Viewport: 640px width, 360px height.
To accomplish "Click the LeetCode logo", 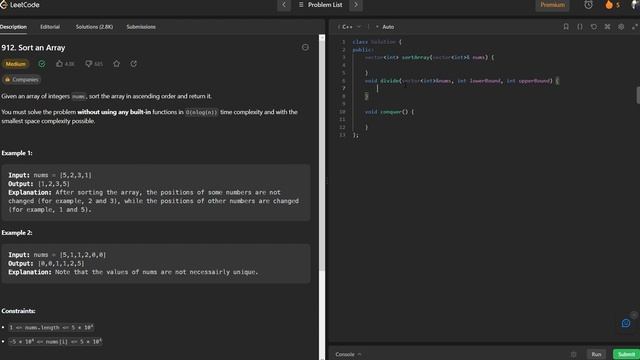I will (x=20, y=4).
